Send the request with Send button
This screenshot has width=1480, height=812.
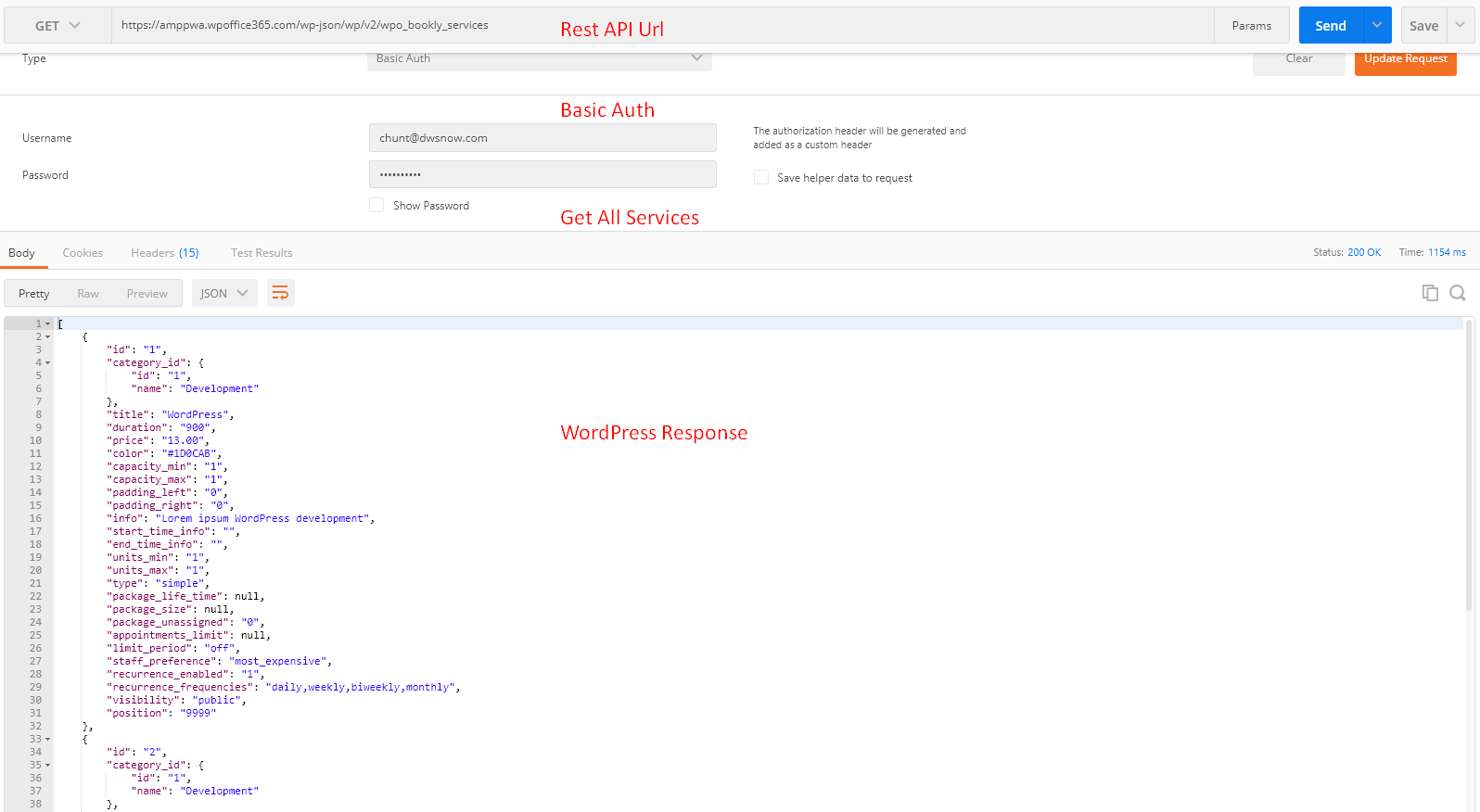coord(1331,25)
